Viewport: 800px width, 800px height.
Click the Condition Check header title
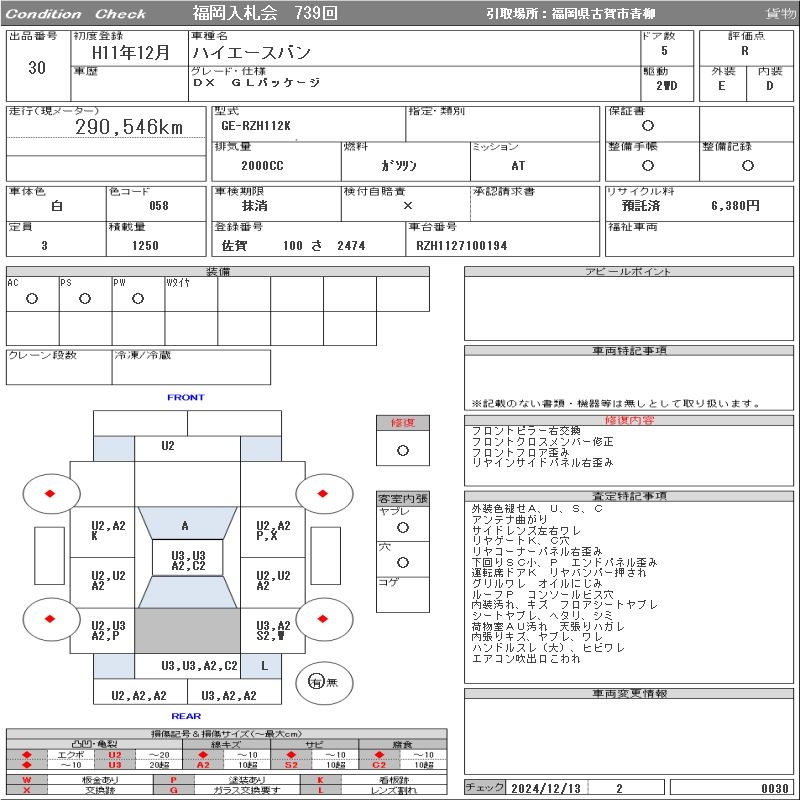tap(76, 14)
